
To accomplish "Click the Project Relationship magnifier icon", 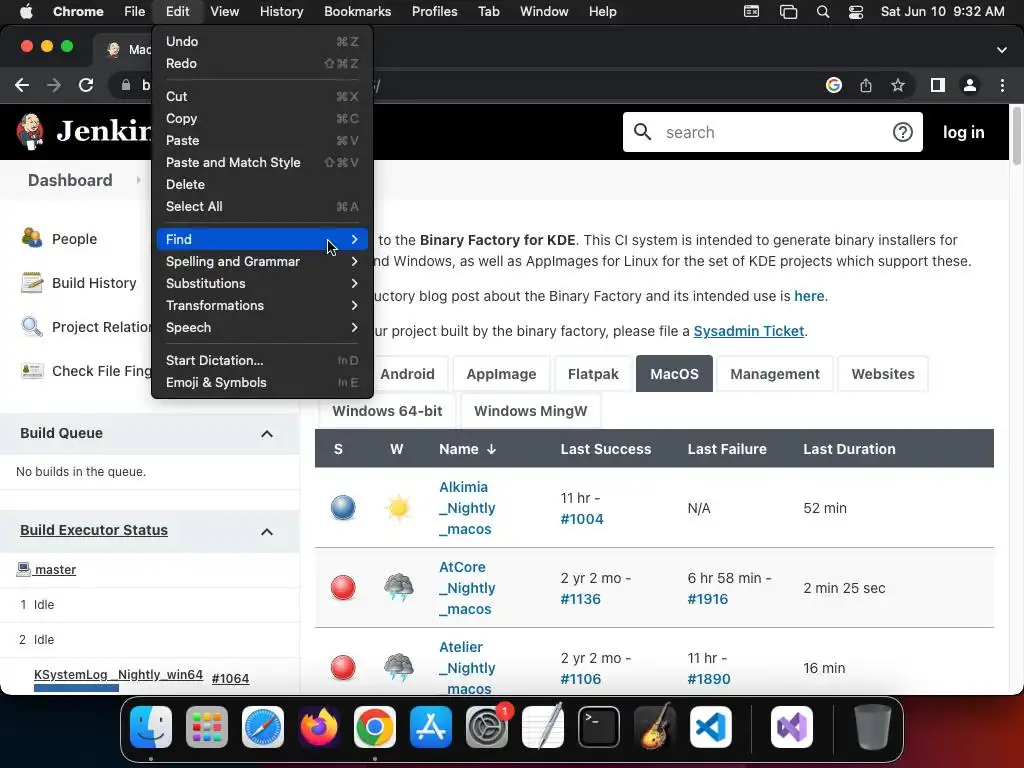I will pyautogui.click(x=32, y=327).
